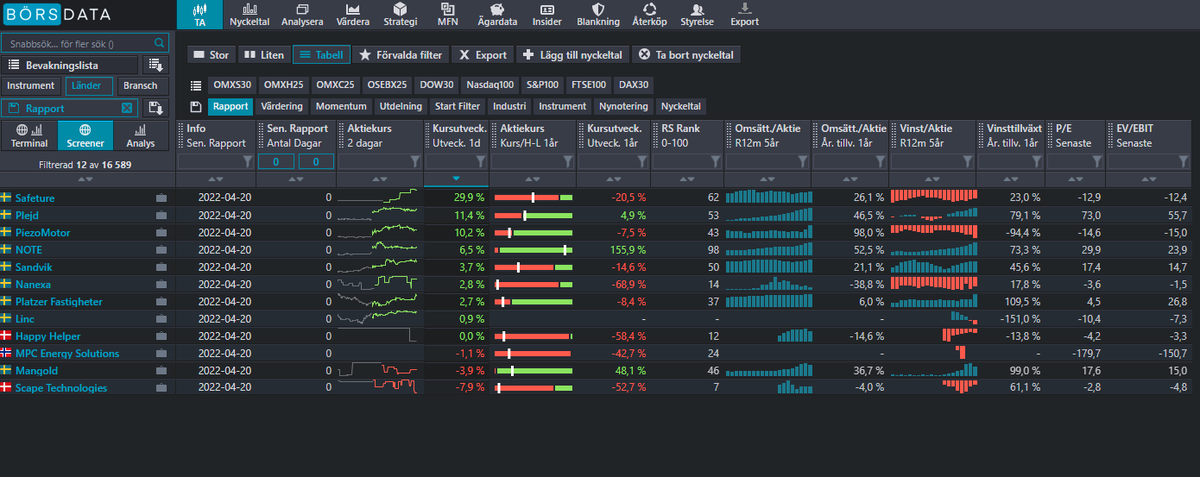Open the Återköp section
The height and width of the screenshot is (477, 1200).
pyautogui.click(x=649, y=14)
